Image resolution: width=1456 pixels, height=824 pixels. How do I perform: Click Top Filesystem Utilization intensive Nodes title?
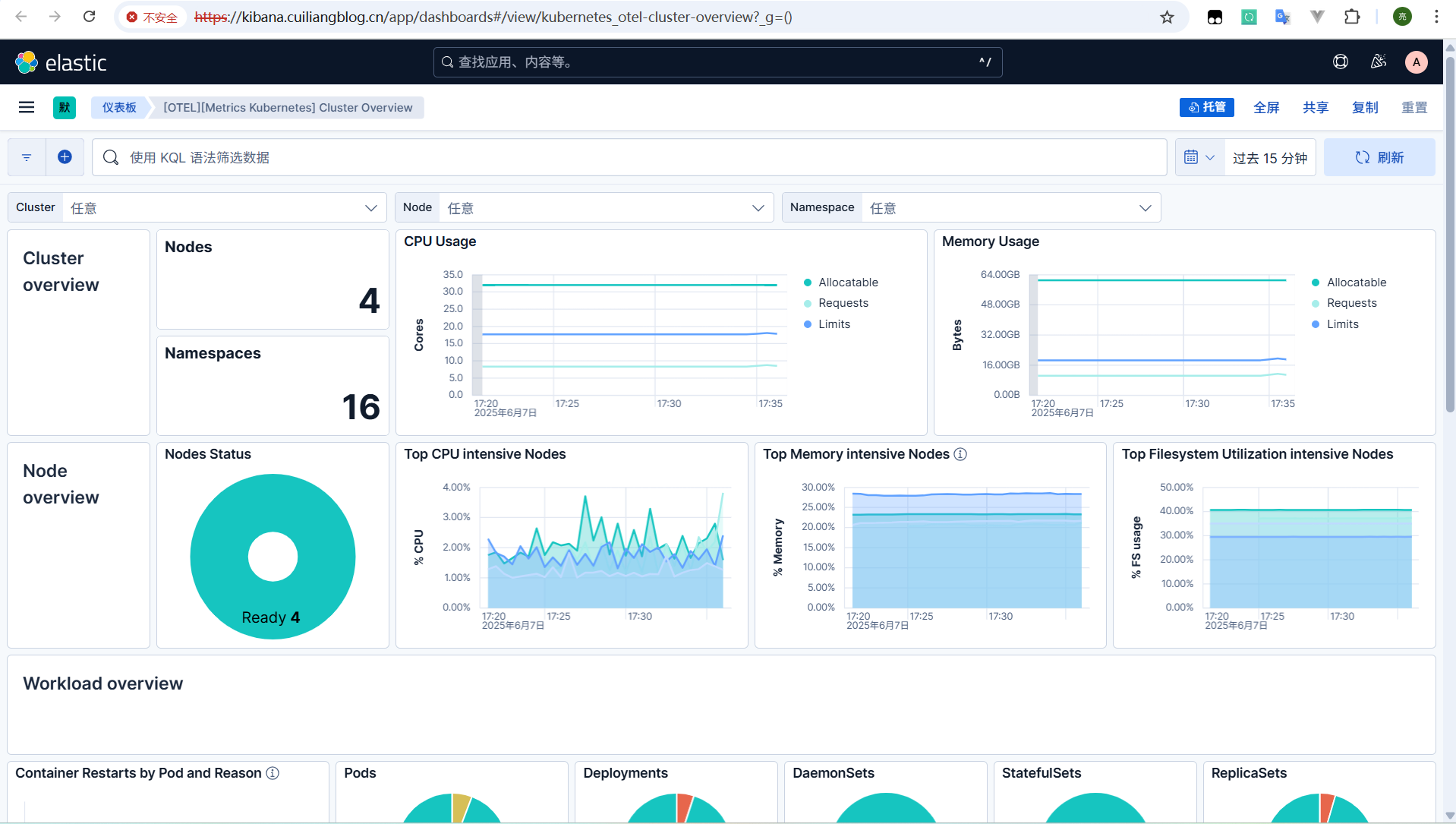coord(1258,454)
